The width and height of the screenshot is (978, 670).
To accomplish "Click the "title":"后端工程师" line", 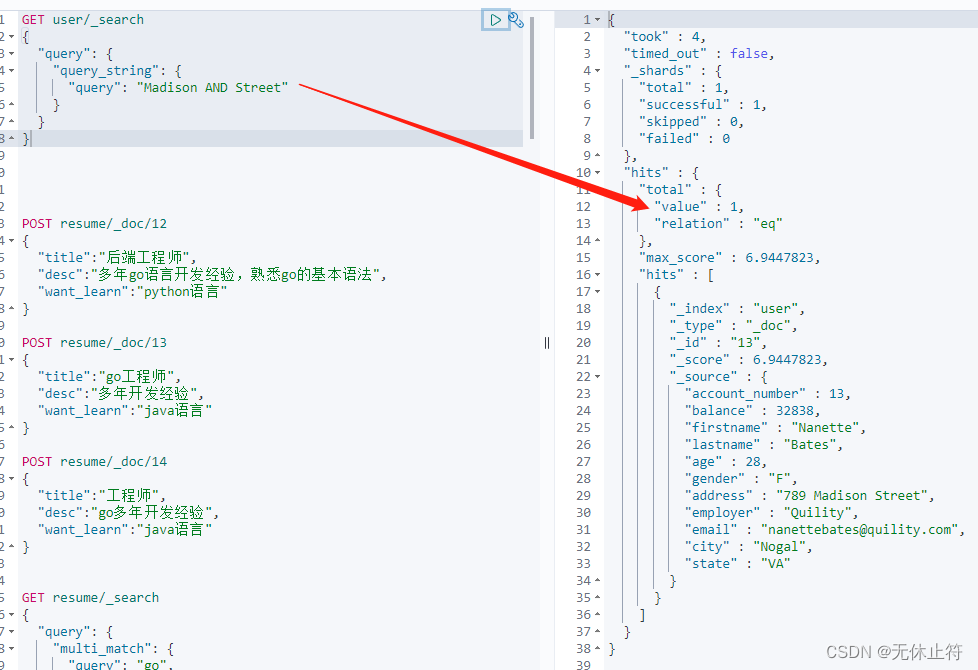I will (x=117, y=258).
